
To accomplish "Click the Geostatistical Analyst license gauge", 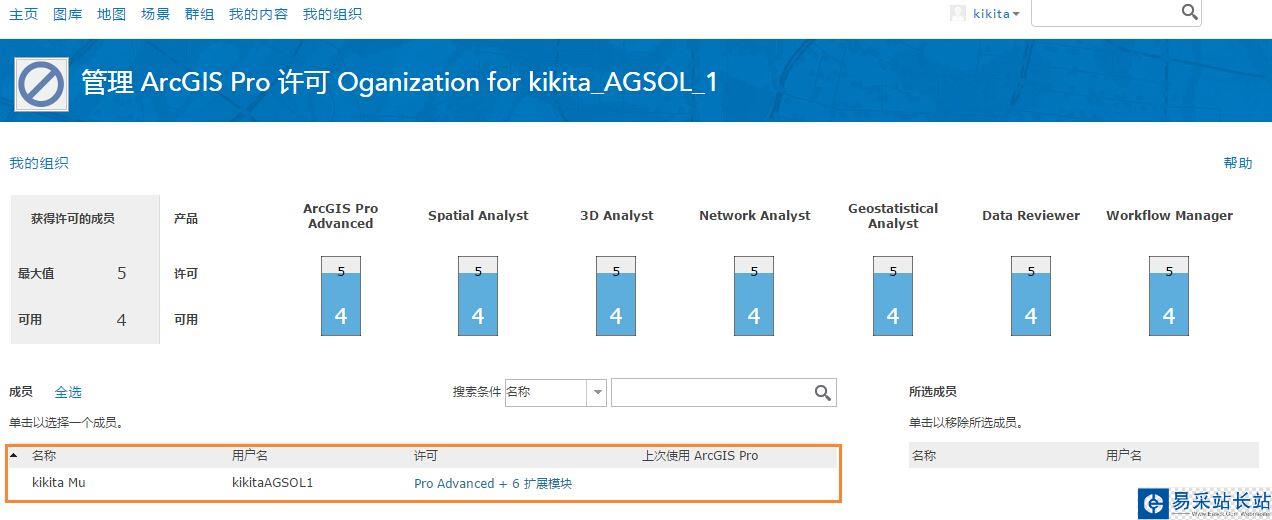I will (893, 296).
